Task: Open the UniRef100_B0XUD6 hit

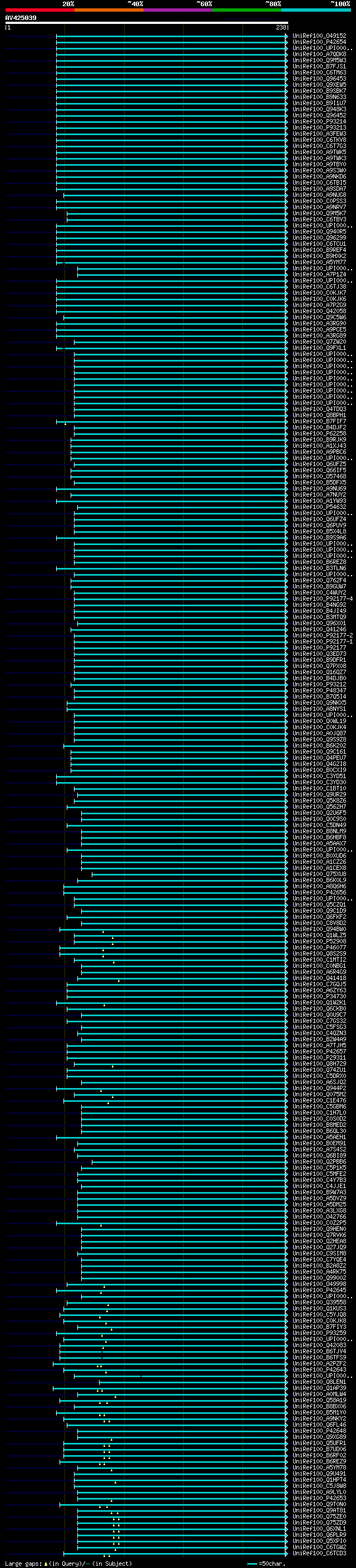Action: click(319, 856)
